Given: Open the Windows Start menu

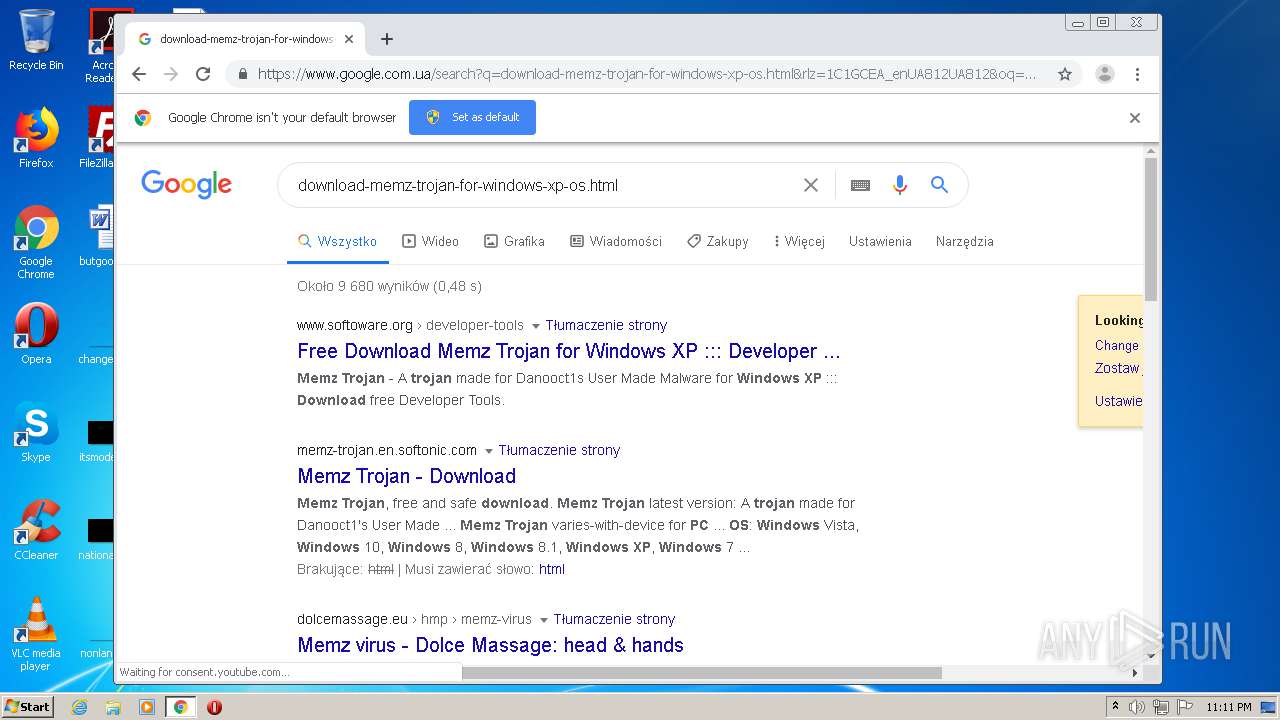Looking at the screenshot, I should coord(28,707).
